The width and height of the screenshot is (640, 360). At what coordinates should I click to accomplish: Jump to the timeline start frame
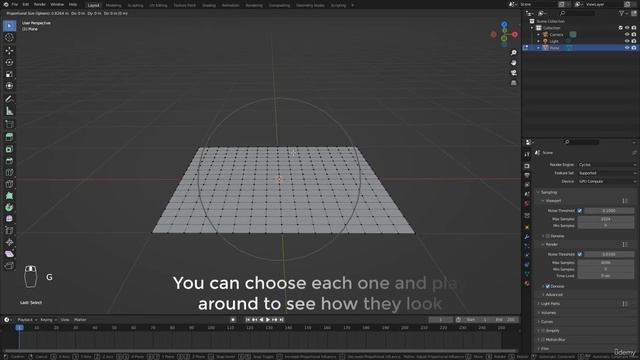[x=248, y=320]
